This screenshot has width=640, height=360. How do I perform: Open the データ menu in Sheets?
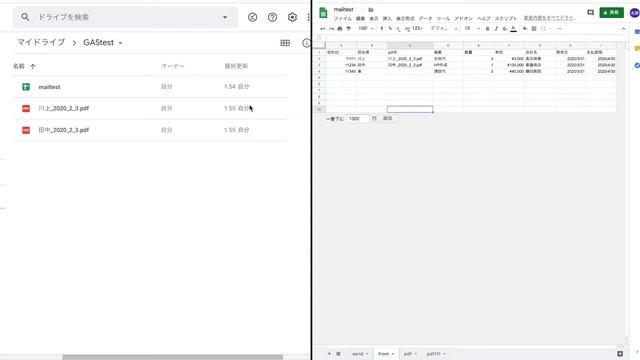pyautogui.click(x=425, y=18)
